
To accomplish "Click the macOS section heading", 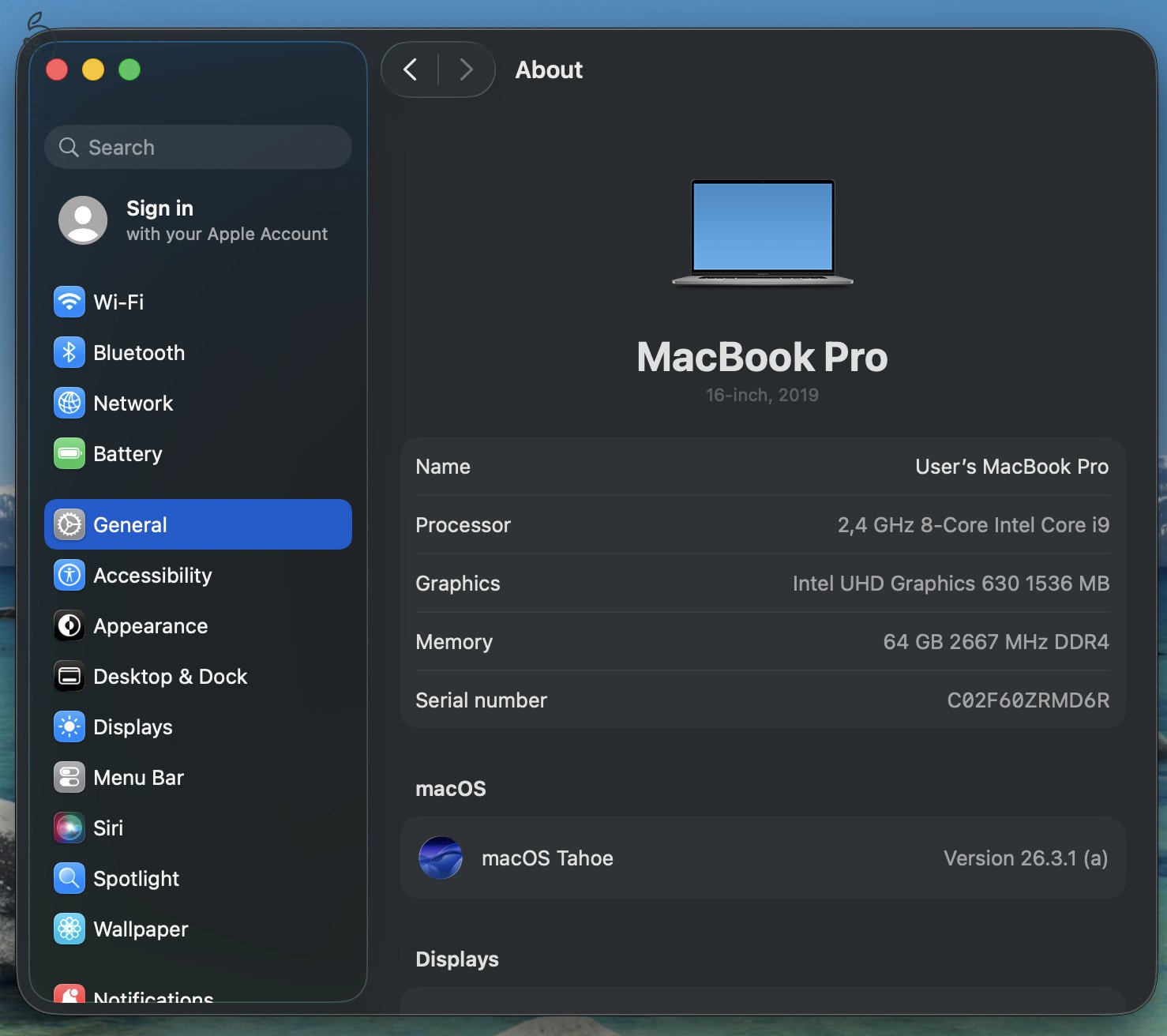I will pyautogui.click(x=451, y=789).
